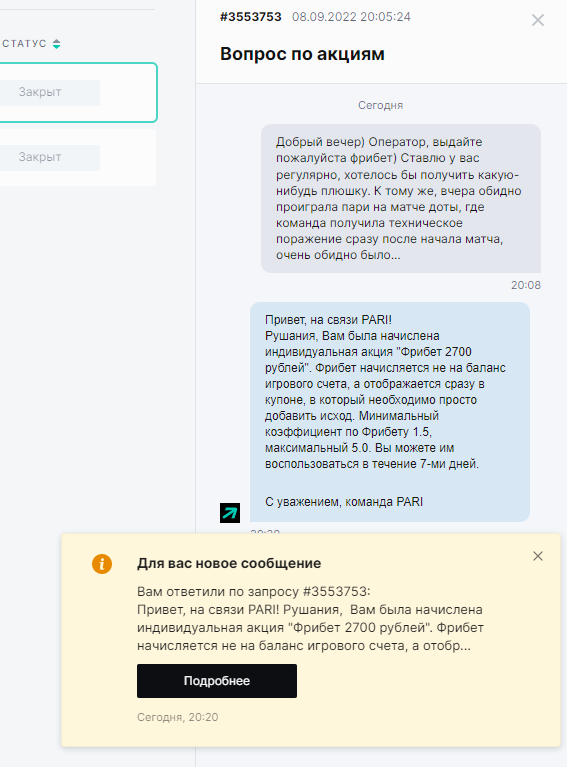Sort tickets using the СТАТУС arrows icon
This screenshot has height=767, width=567.
[x=56, y=44]
